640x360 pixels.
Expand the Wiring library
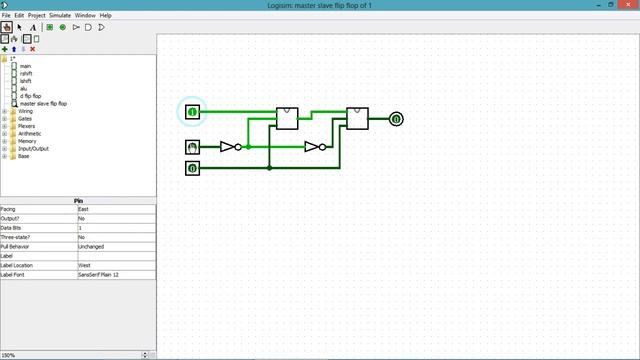(4, 111)
